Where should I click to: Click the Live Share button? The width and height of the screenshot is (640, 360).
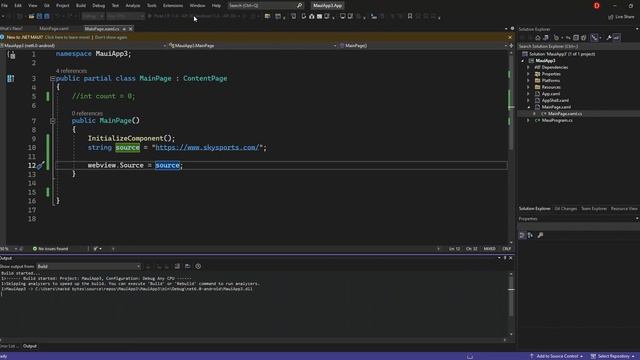621,17
